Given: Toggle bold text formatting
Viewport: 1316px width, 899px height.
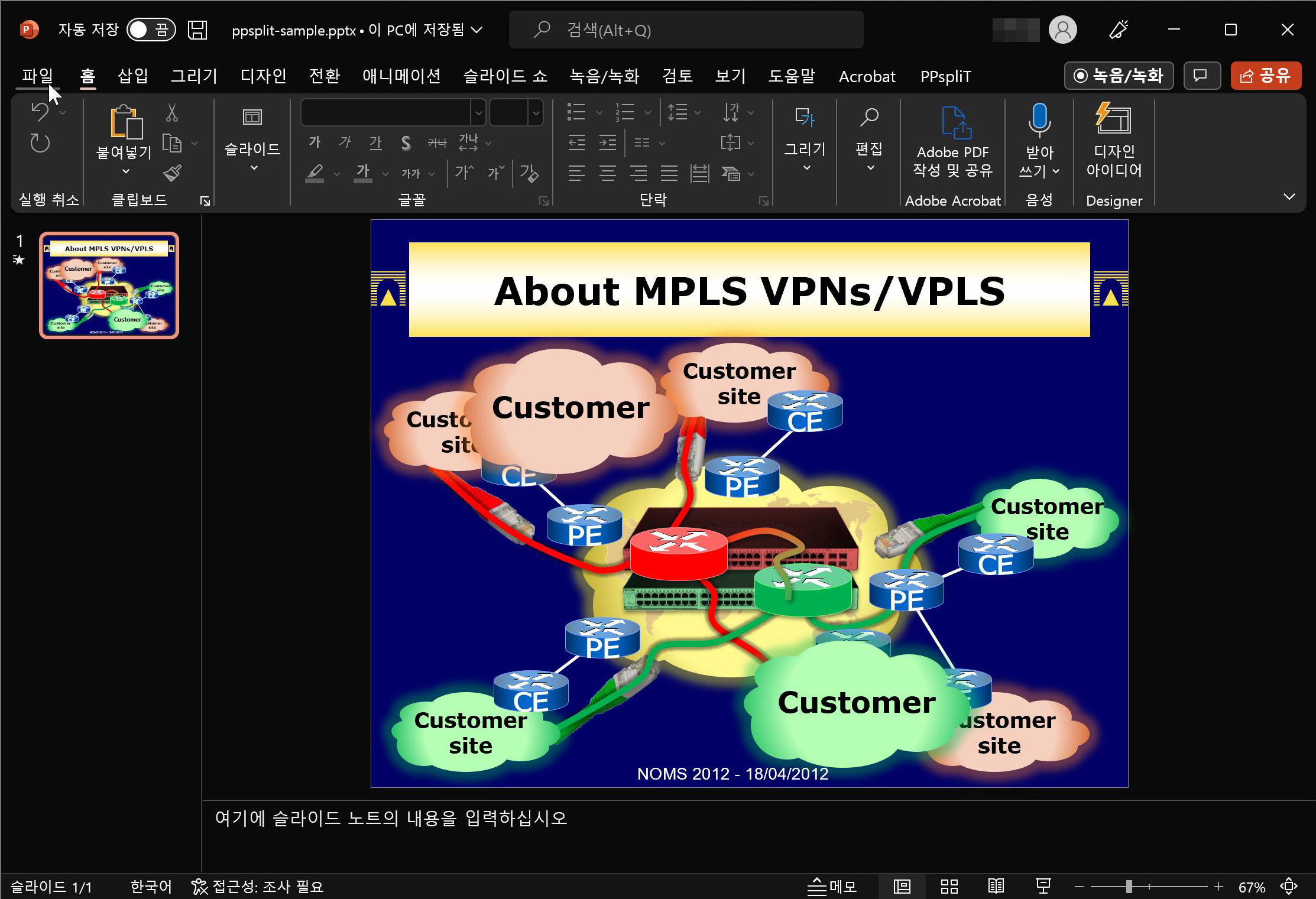Looking at the screenshot, I should [315, 142].
